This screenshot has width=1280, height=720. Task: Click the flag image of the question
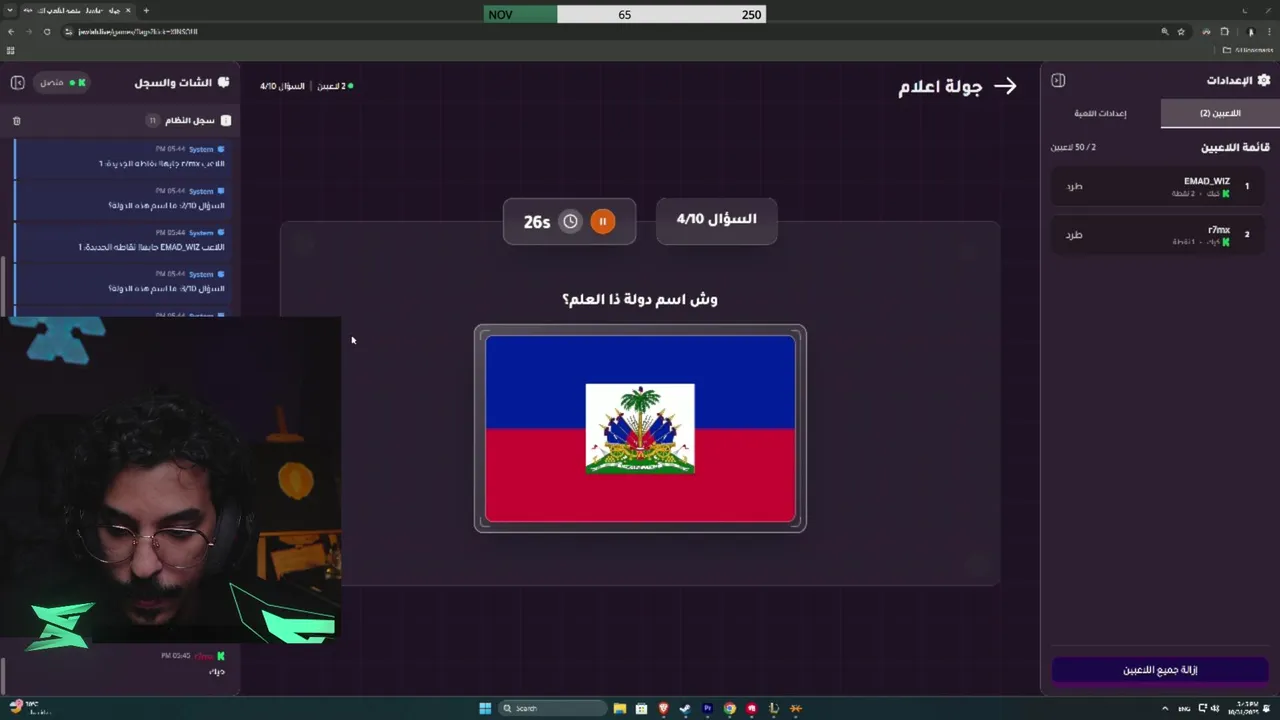click(x=640, y=428)
